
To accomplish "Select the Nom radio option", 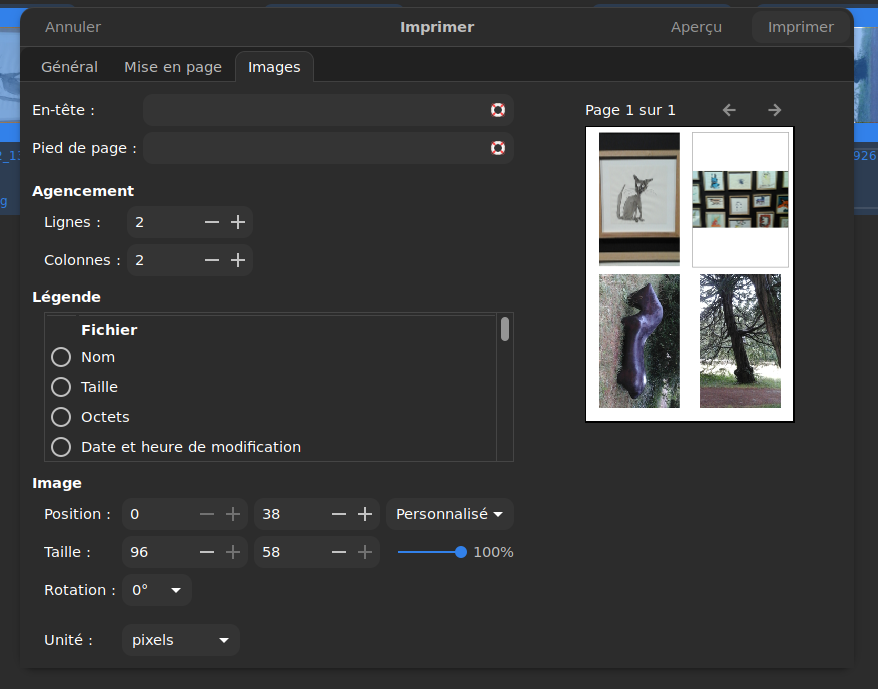I will tap(61, 357).
